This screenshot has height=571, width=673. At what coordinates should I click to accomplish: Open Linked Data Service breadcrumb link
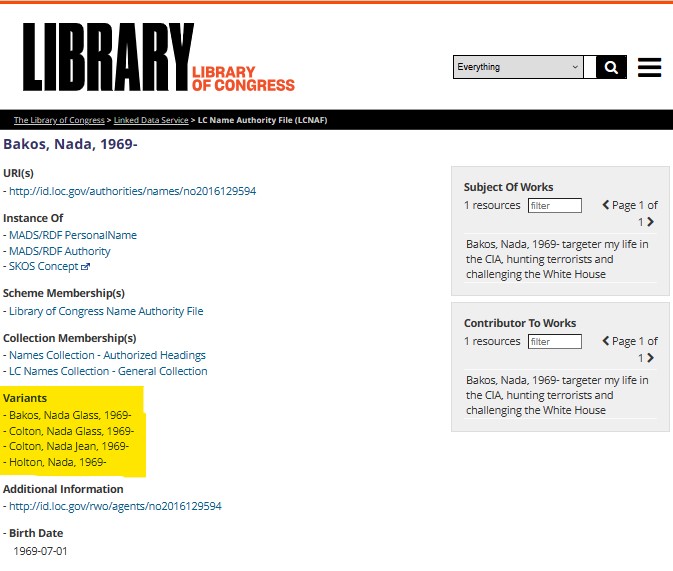point(151,120)
